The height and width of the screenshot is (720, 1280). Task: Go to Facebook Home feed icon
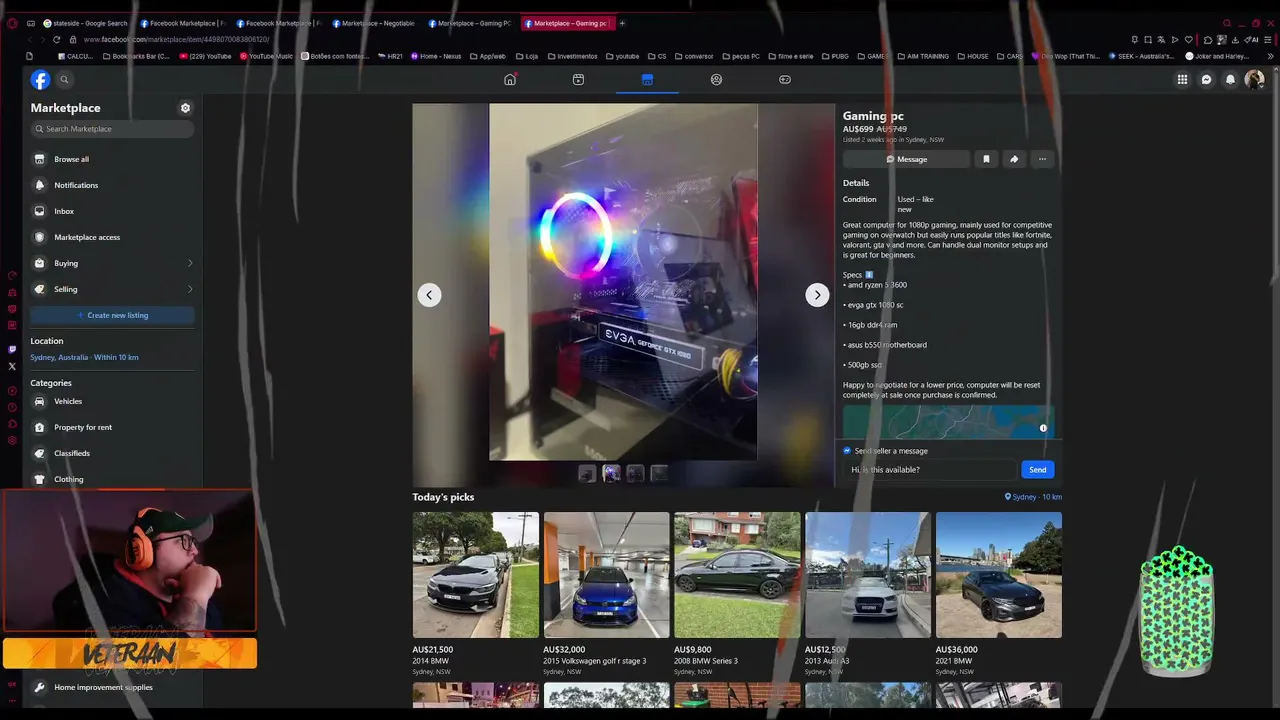(510, 80)
